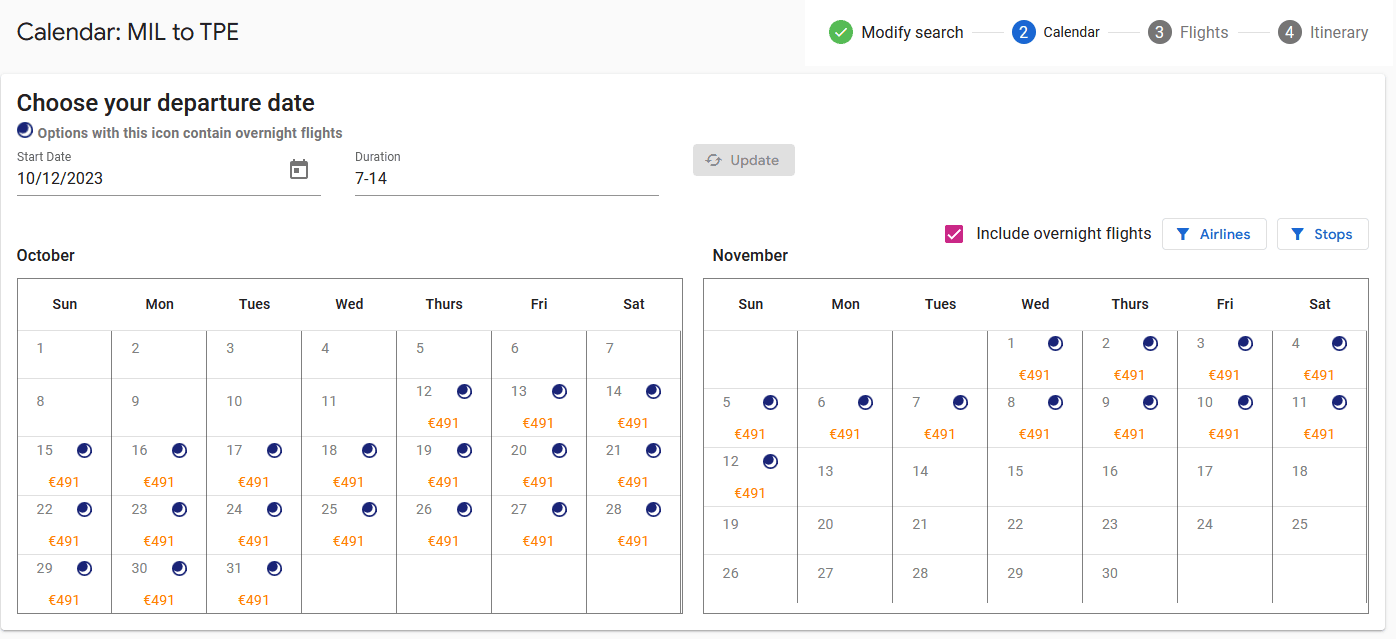The image size is (1396, 639).
Task: Click overnight moon icon on November 4
Action: click(1339, 343)
